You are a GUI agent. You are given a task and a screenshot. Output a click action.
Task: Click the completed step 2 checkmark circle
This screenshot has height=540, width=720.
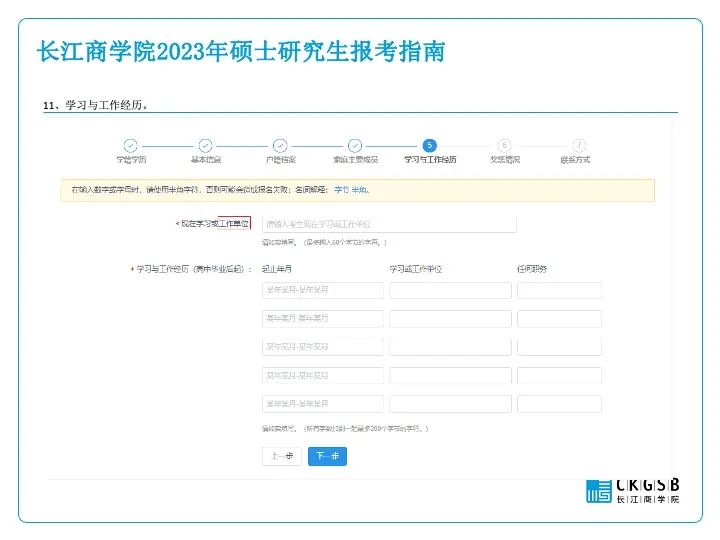(205, 146)
